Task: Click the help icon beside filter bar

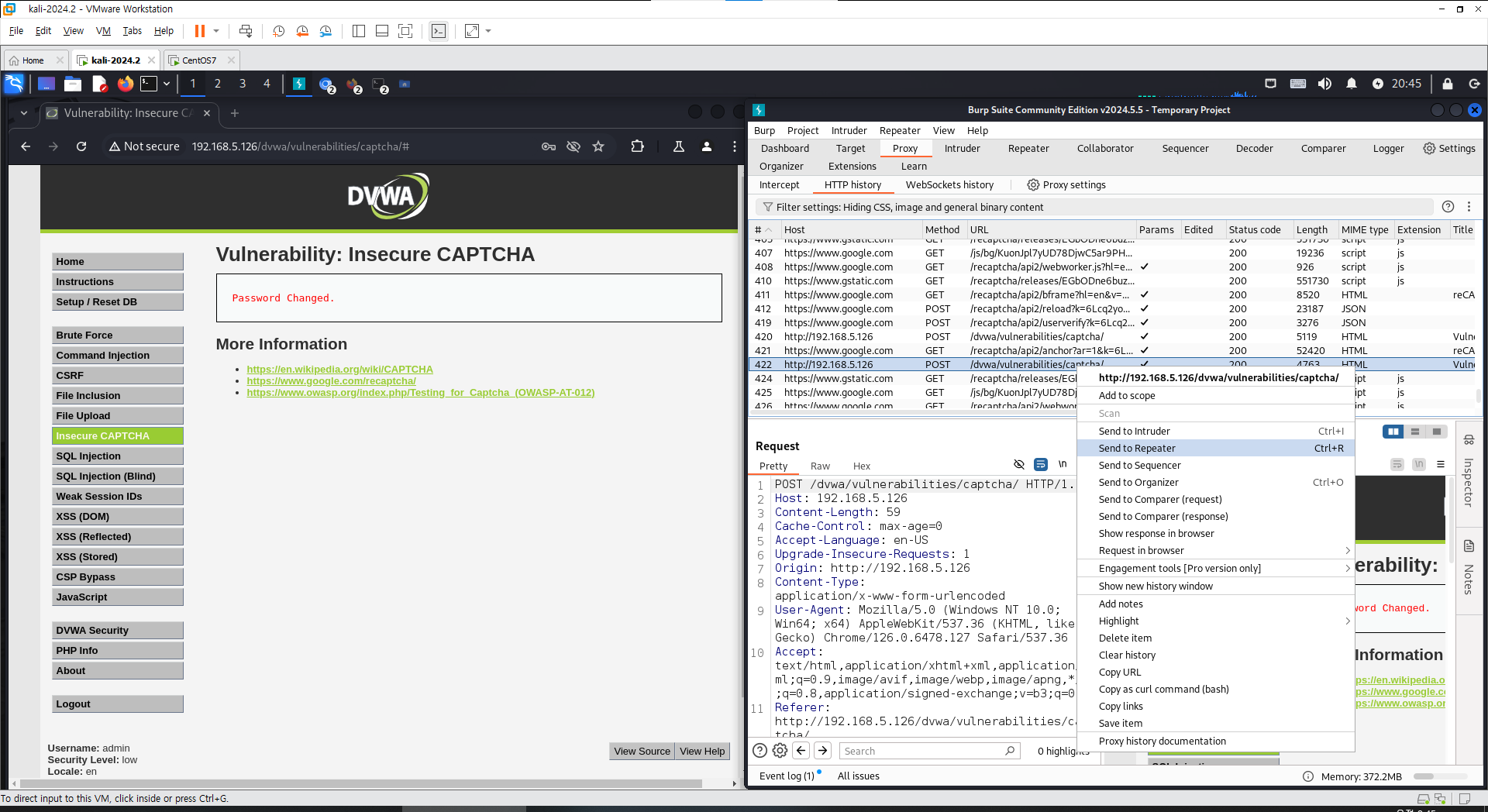Action: pos(1448,207)
